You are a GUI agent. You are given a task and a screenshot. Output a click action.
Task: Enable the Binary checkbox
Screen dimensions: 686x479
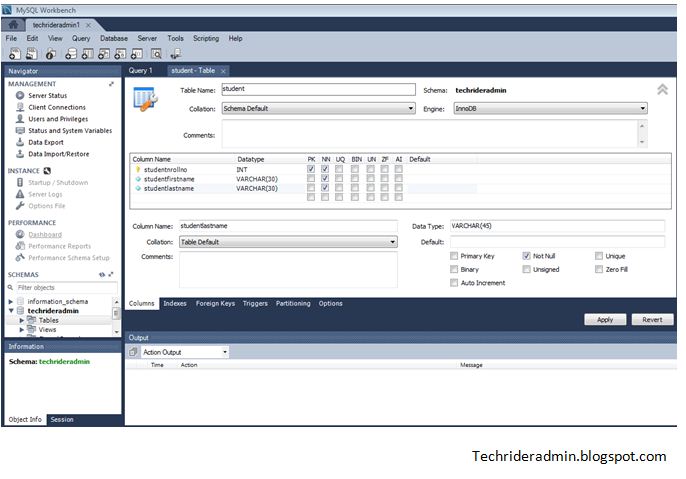tap(454, 269)
